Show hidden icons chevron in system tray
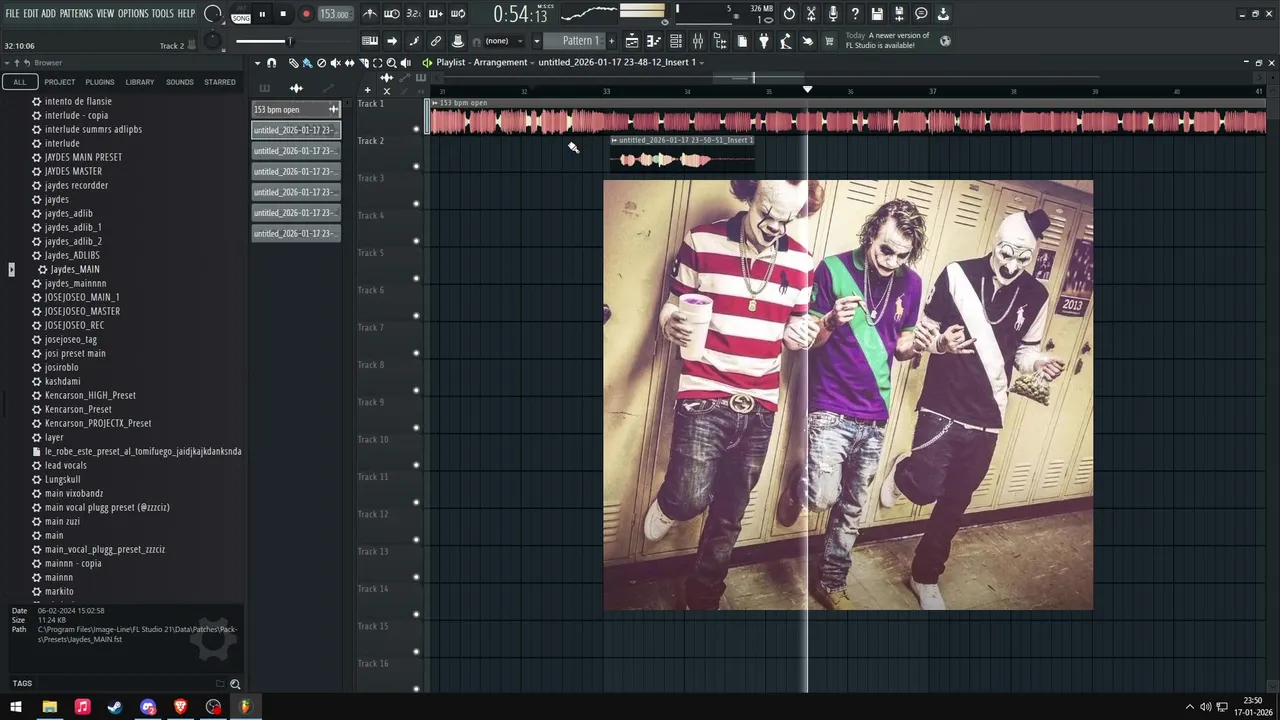1280x720 pixels. 1189,707
